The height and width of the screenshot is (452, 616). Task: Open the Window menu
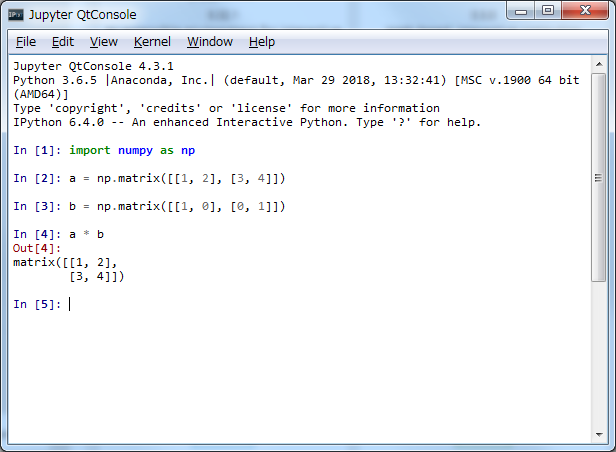[210, 42]
